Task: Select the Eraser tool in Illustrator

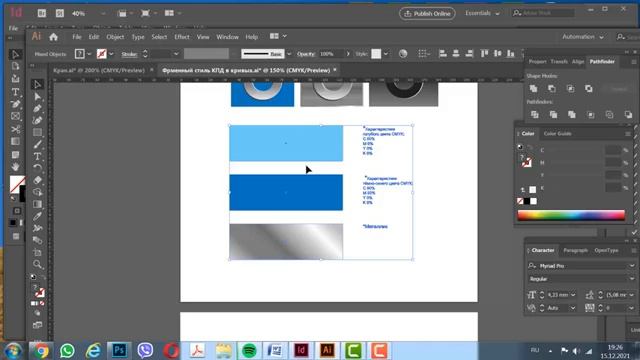Action: pyautogui.click(x=37, y=180)
